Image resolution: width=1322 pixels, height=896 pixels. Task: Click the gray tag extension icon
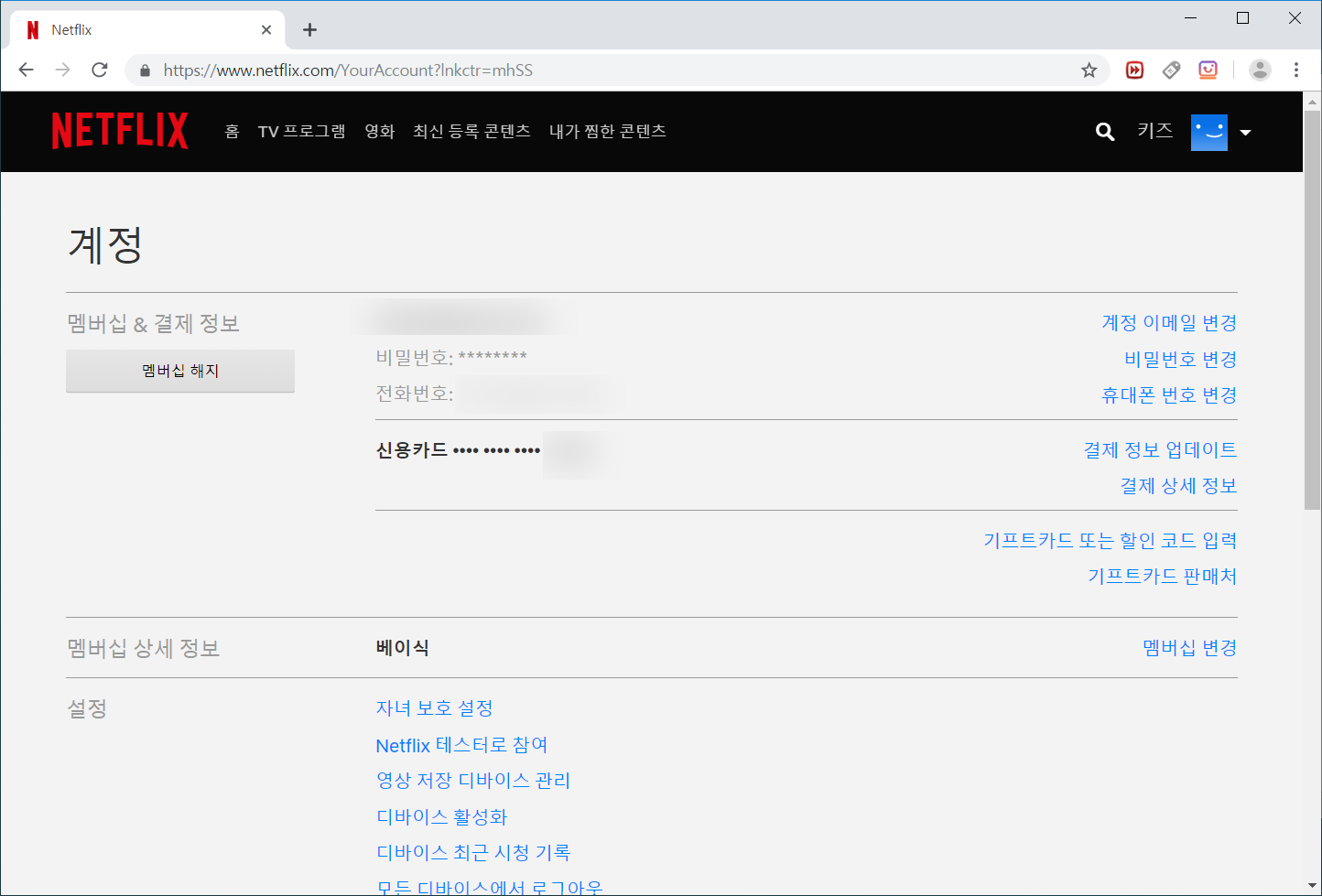coord(1171,70)
